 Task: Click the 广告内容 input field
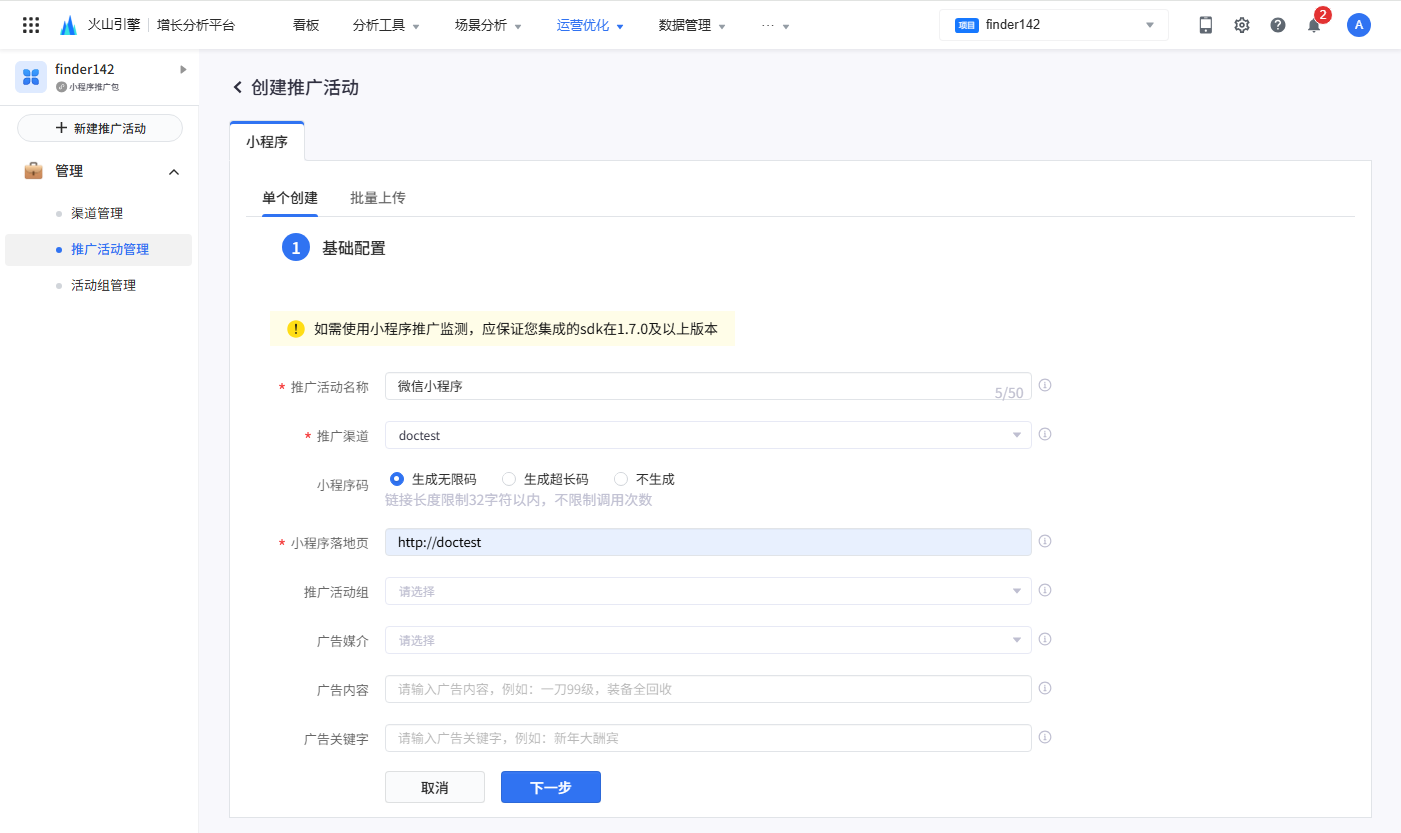tap(707, 689)
